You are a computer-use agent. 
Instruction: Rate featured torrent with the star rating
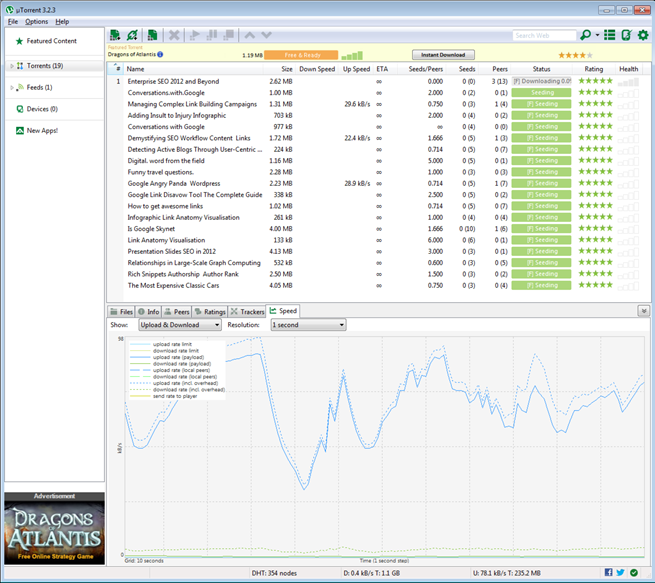click(575, 55)
